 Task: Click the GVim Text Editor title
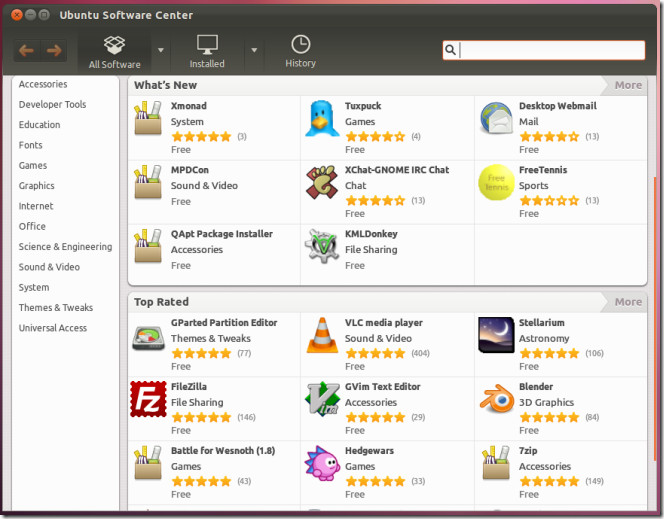tap(382, 386)
